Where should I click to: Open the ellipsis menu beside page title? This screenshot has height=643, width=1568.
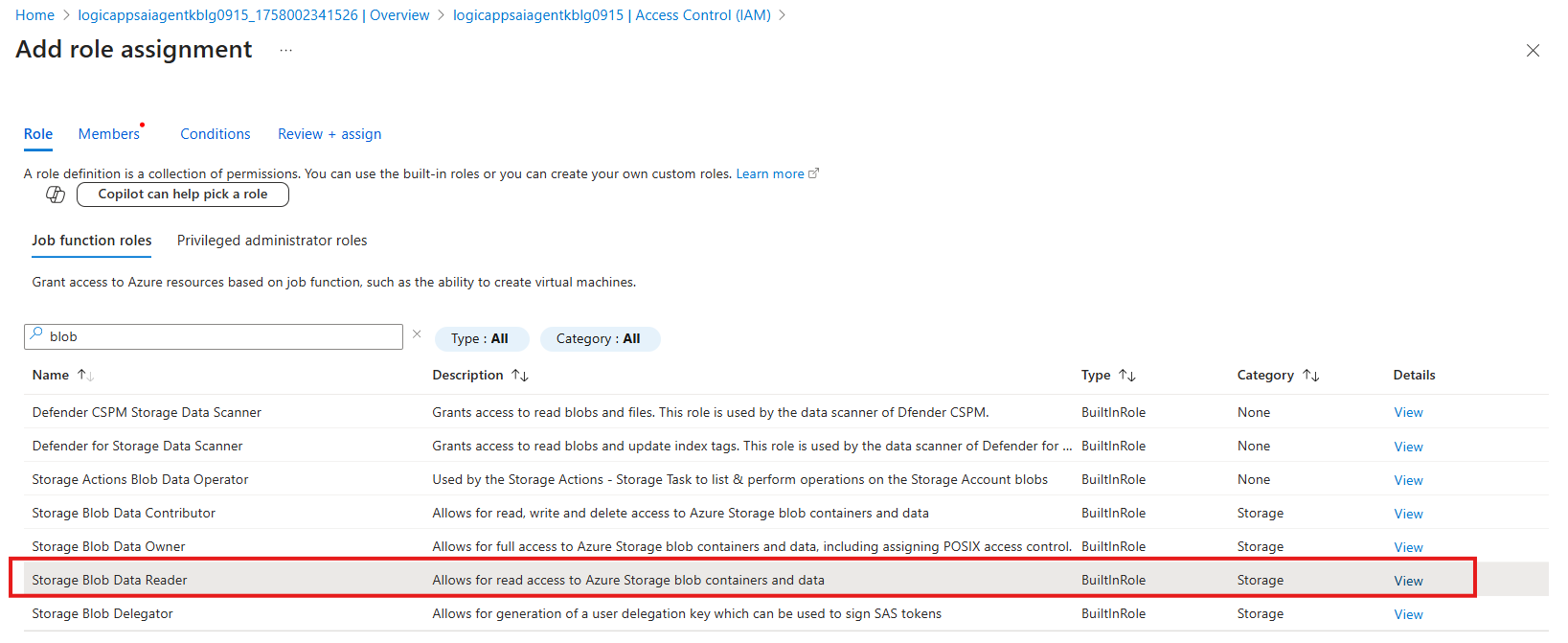pyautogui.click(x=285, y=51)
